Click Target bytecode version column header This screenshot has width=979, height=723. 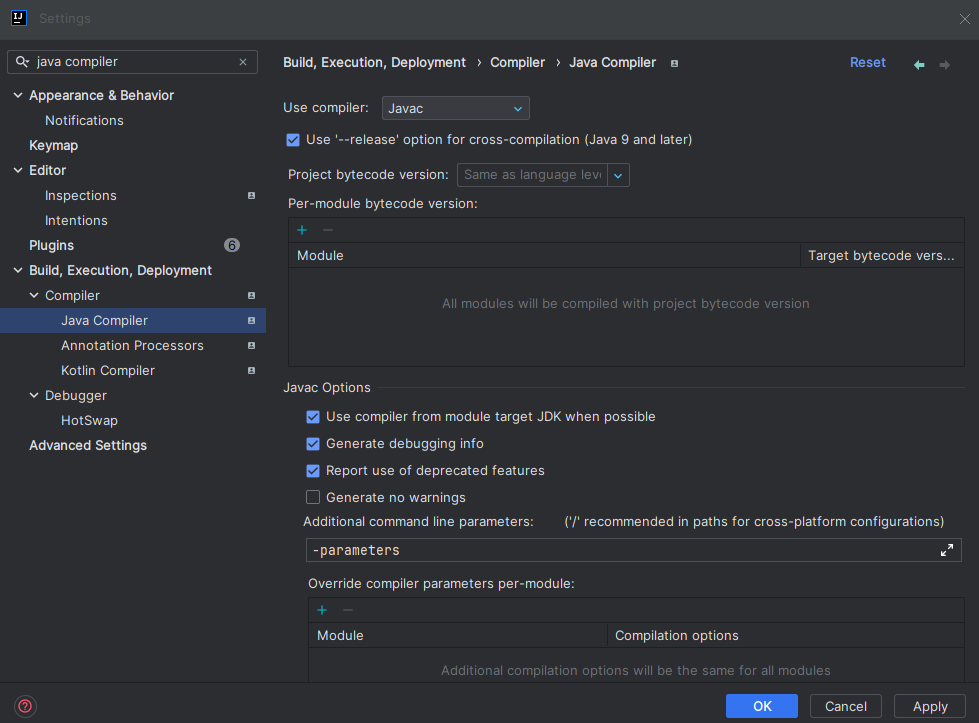coord(882,255)
